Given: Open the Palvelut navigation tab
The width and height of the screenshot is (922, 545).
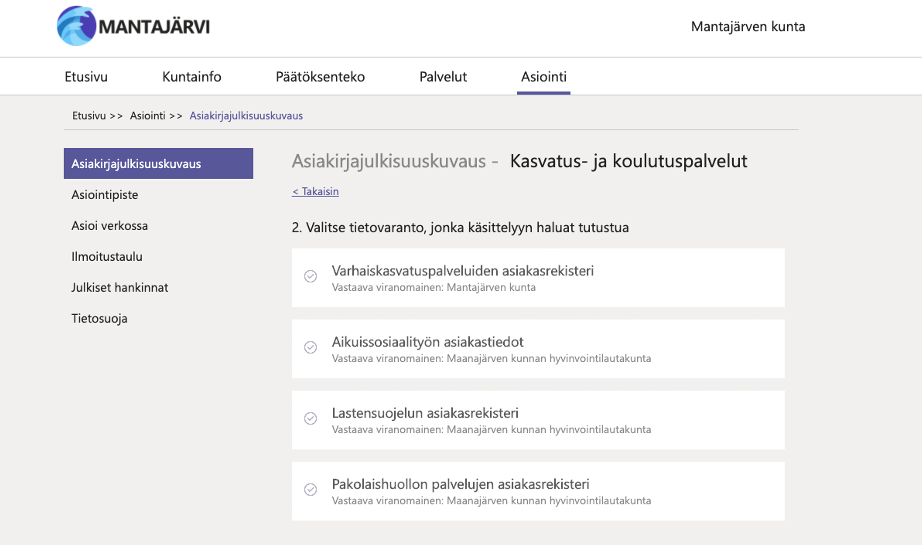Looking at the screenshot, I should 443,77.
